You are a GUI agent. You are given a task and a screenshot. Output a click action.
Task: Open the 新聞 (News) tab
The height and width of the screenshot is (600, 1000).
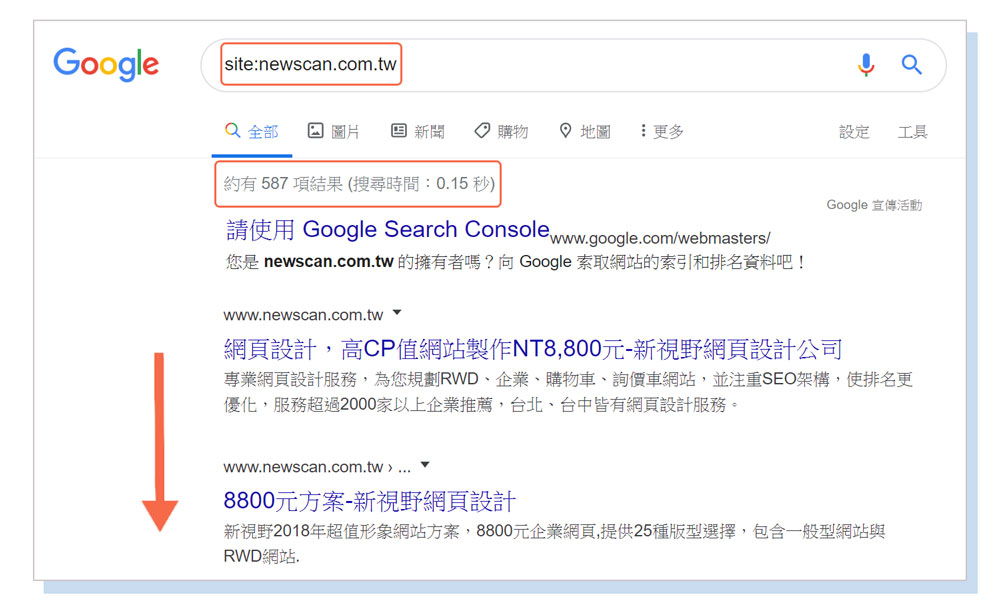[418, 132]
